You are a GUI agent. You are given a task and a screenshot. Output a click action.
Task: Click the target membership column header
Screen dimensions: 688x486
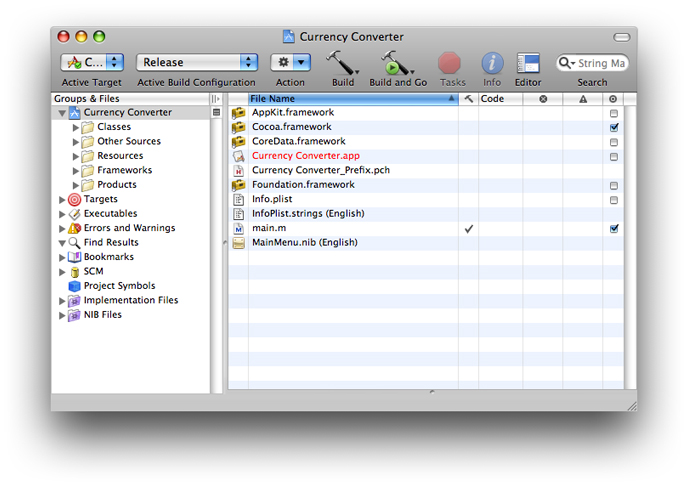click(x=613, y=99)
